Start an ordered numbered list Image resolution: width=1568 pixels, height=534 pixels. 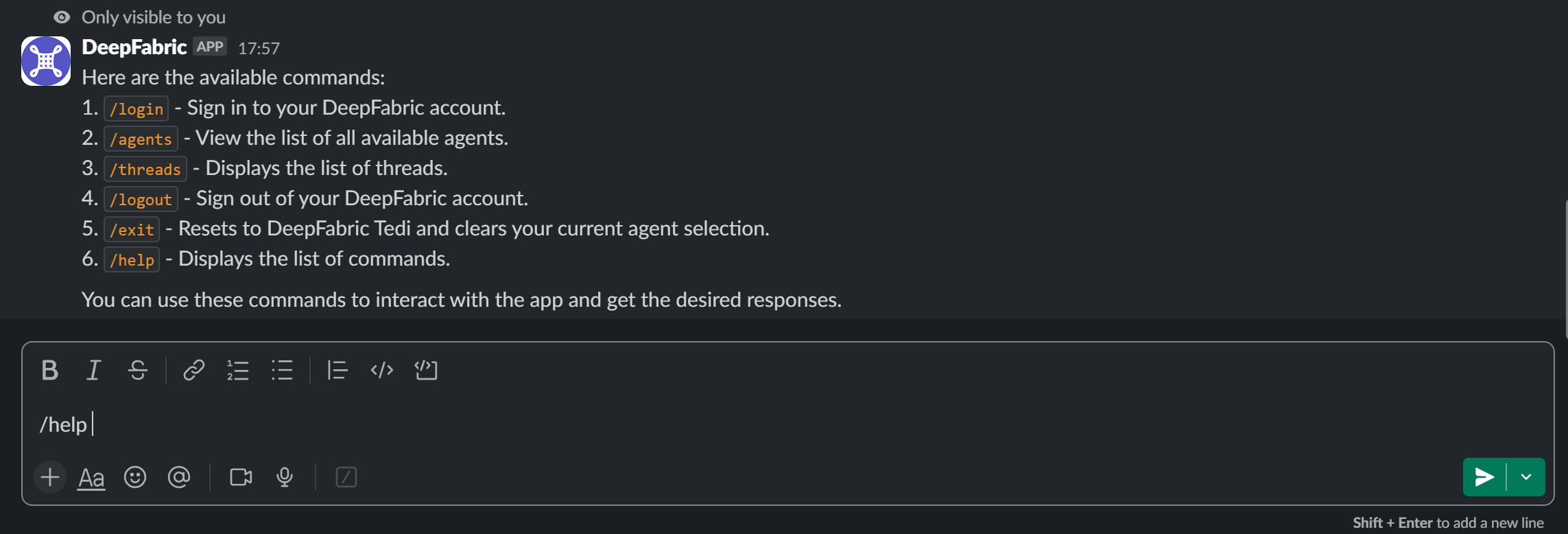click(238, 371)
